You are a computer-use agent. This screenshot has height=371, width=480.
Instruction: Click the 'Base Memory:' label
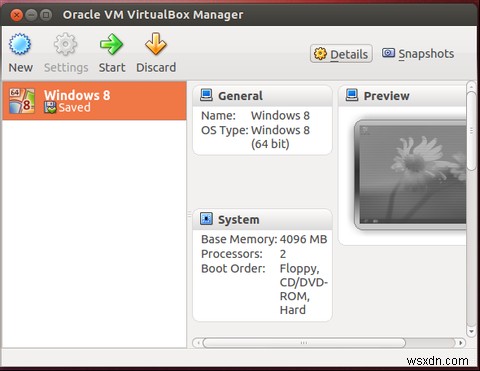(x=239, y=239)
